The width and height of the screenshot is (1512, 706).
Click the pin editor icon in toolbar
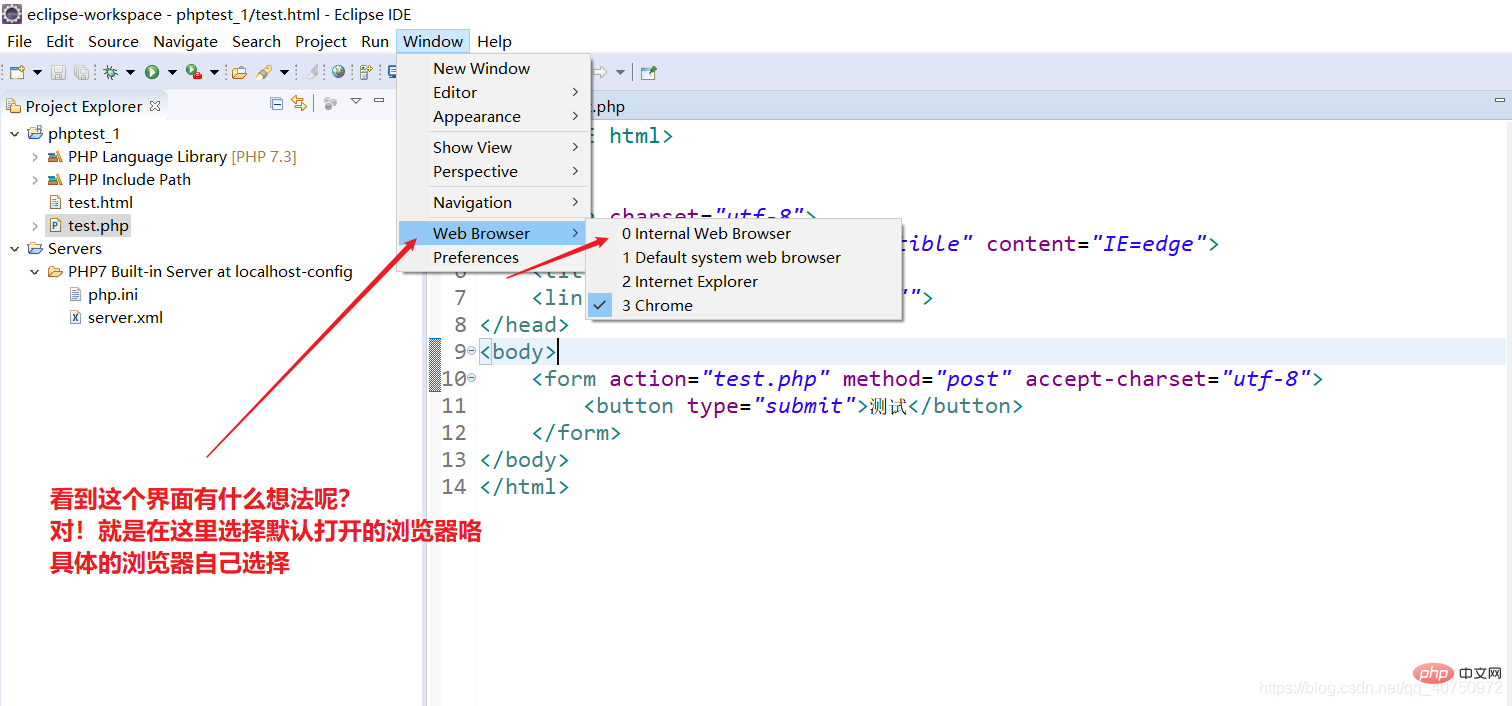coord(649,72)
